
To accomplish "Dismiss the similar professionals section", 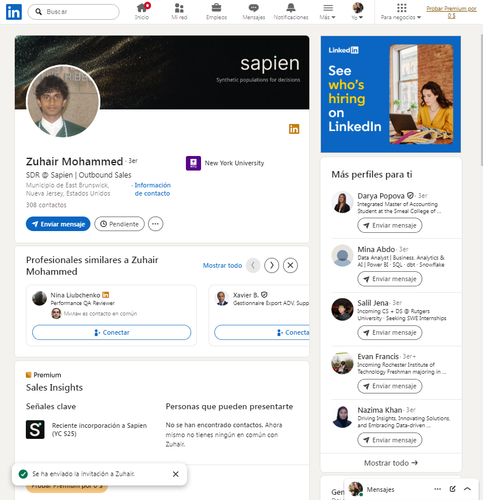I will click(290, 265).
